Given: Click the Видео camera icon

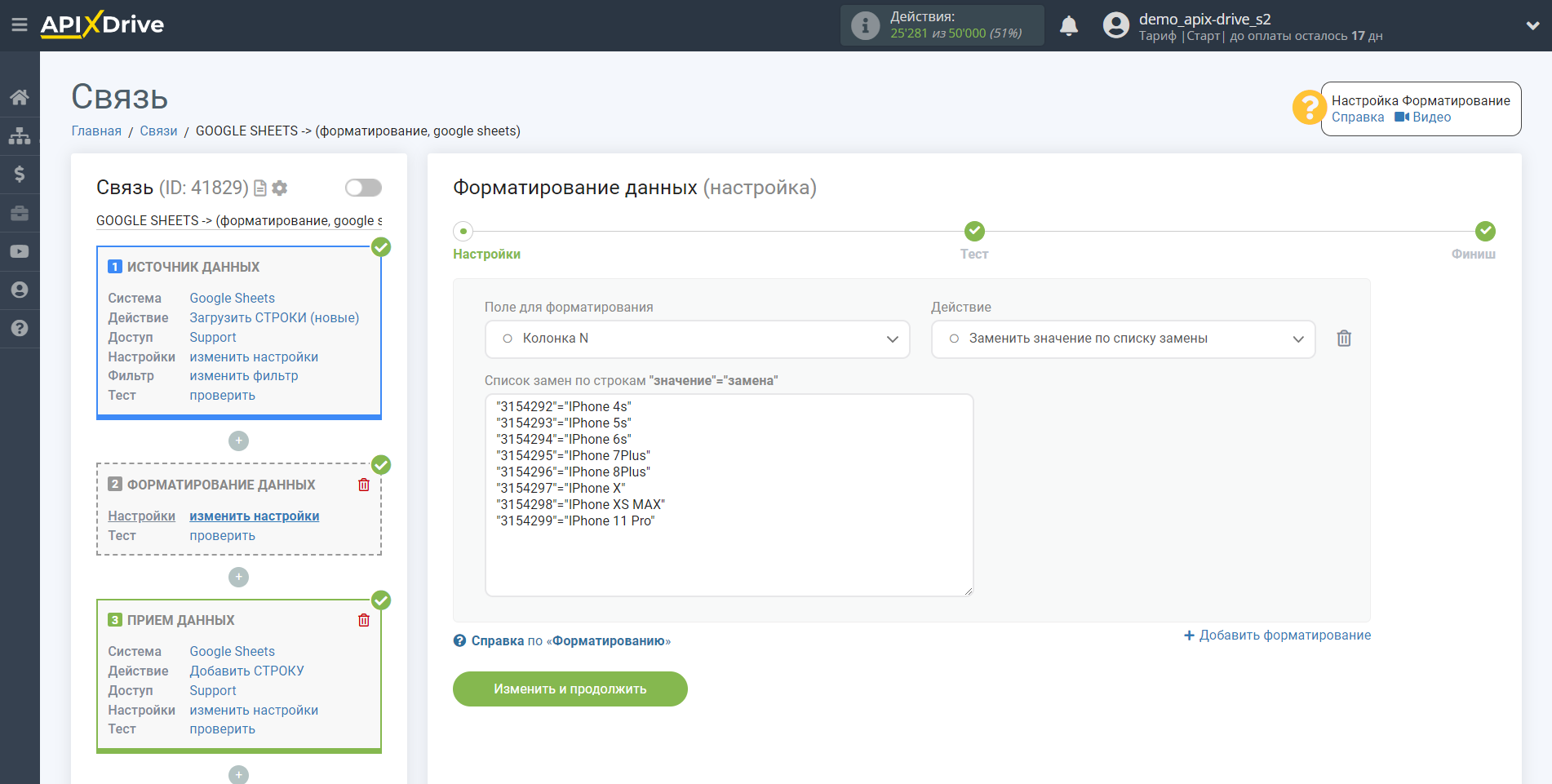Looking at the screenshot, I should [x=1402, y=117].
